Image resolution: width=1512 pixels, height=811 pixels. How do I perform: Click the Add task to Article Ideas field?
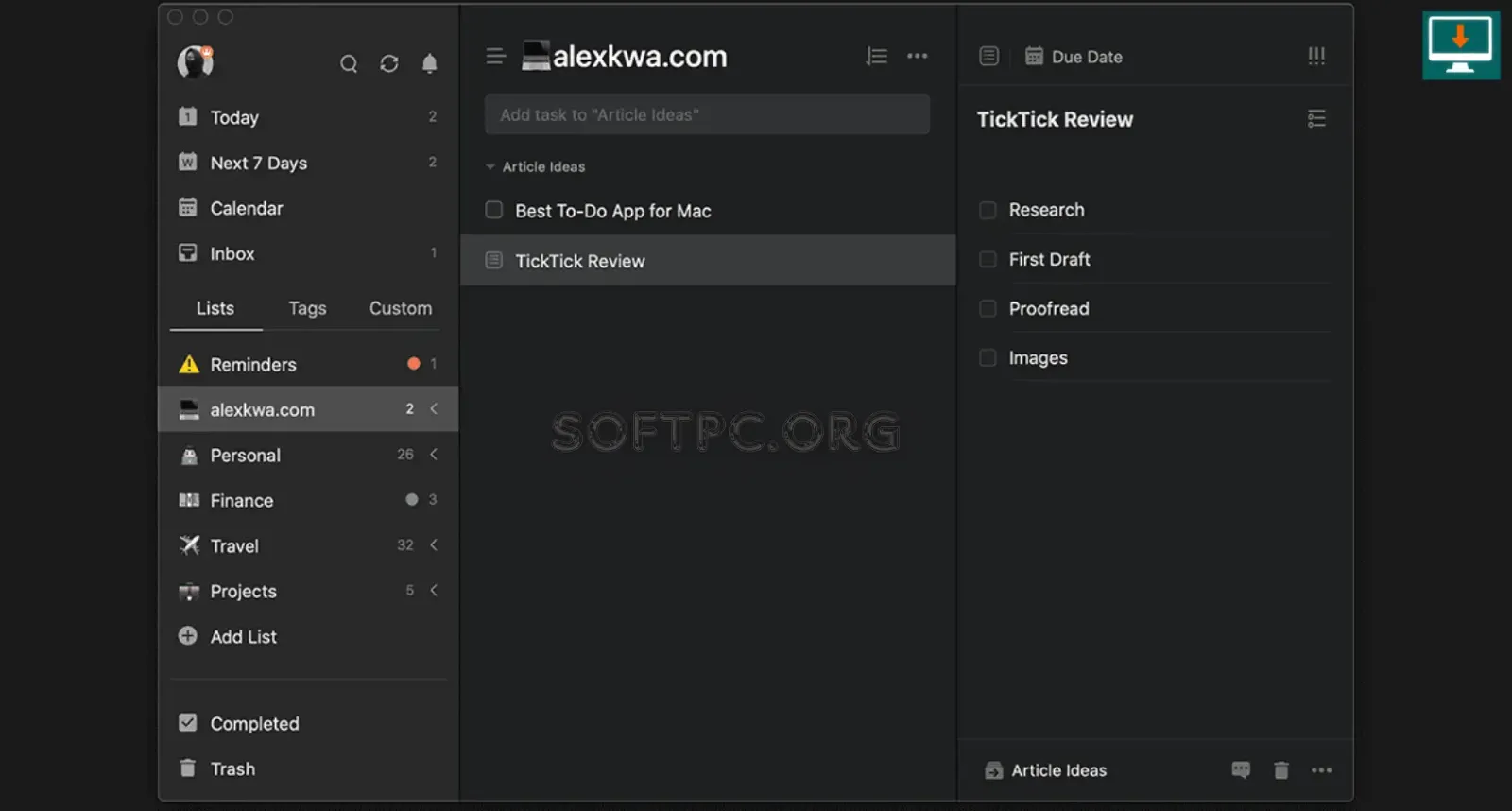coord(707,114)
